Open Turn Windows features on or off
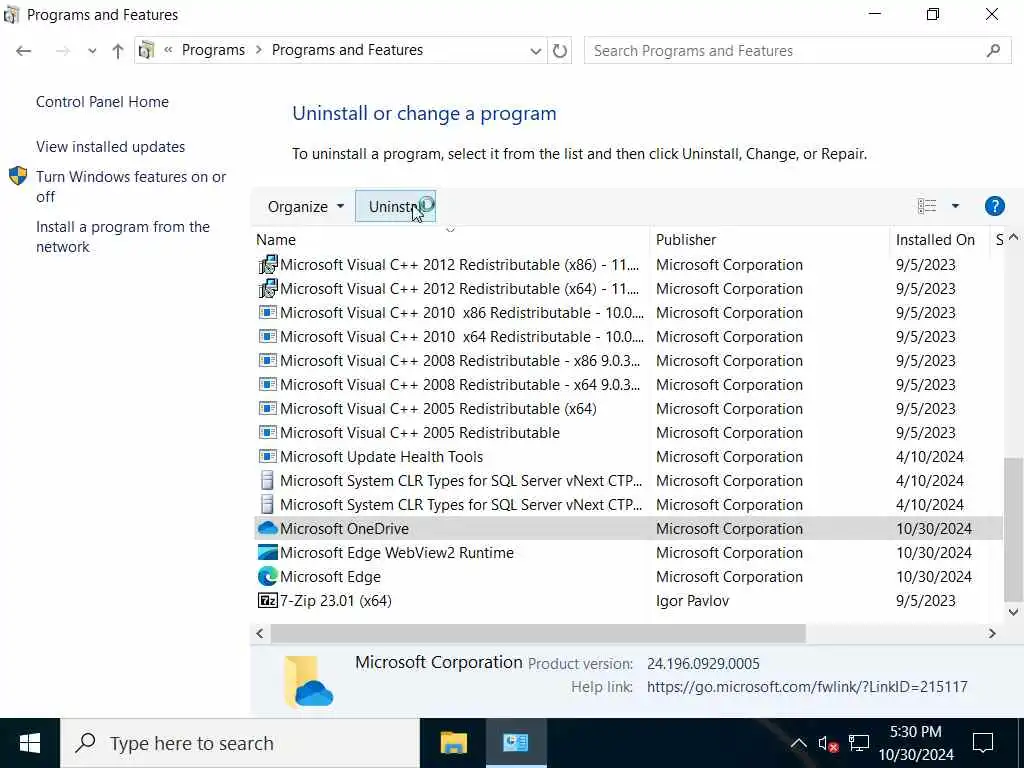Image resolution: width=1024 pixels, height=768 pixels. [131, 187]
